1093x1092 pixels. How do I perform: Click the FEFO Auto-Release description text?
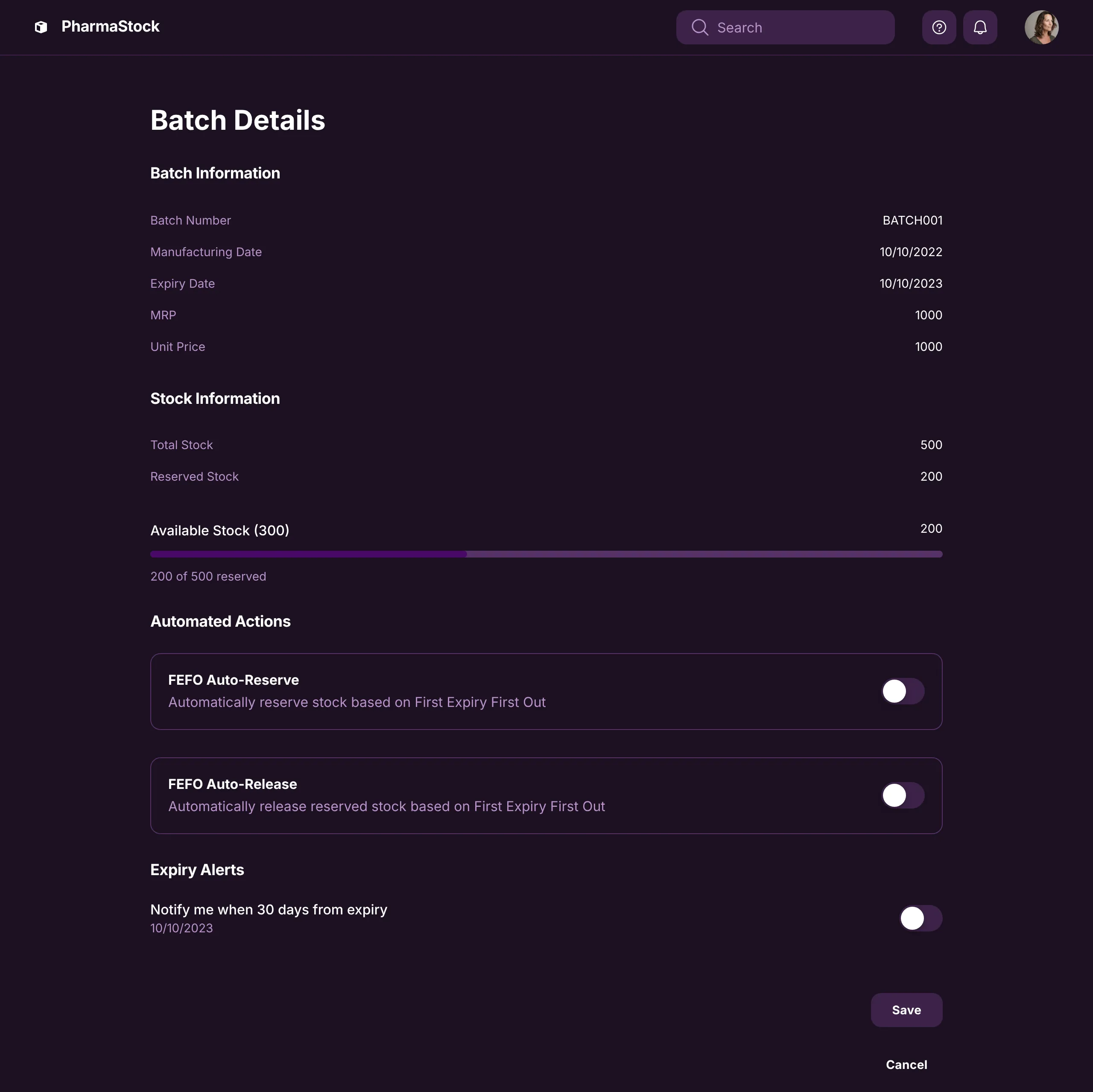pos(386,806)
